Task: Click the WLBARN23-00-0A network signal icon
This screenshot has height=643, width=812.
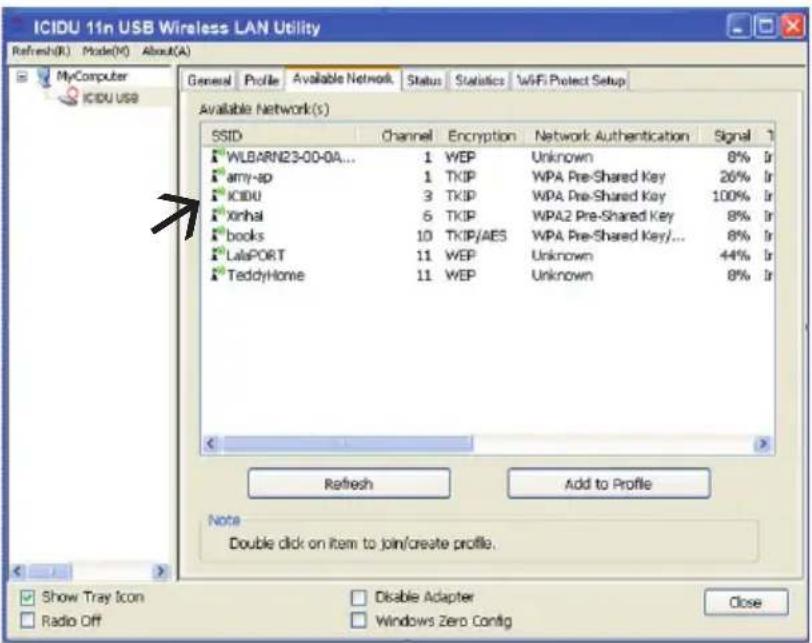Action: click(218, 156)
